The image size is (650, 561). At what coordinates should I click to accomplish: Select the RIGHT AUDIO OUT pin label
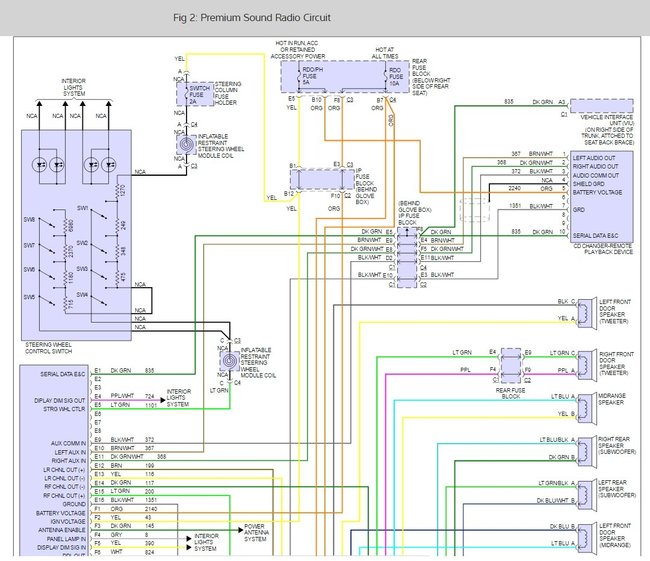[x=596, y=166]
